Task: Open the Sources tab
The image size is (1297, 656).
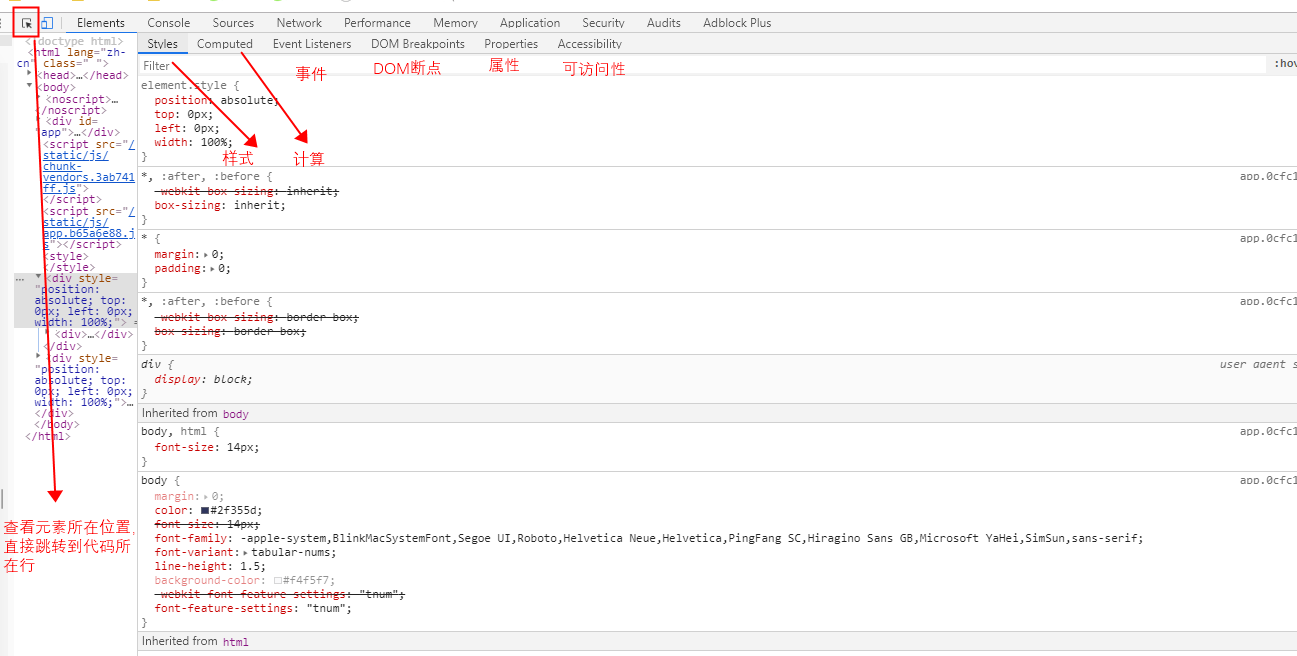Action: pyautogui.click(x=233, y=23)
